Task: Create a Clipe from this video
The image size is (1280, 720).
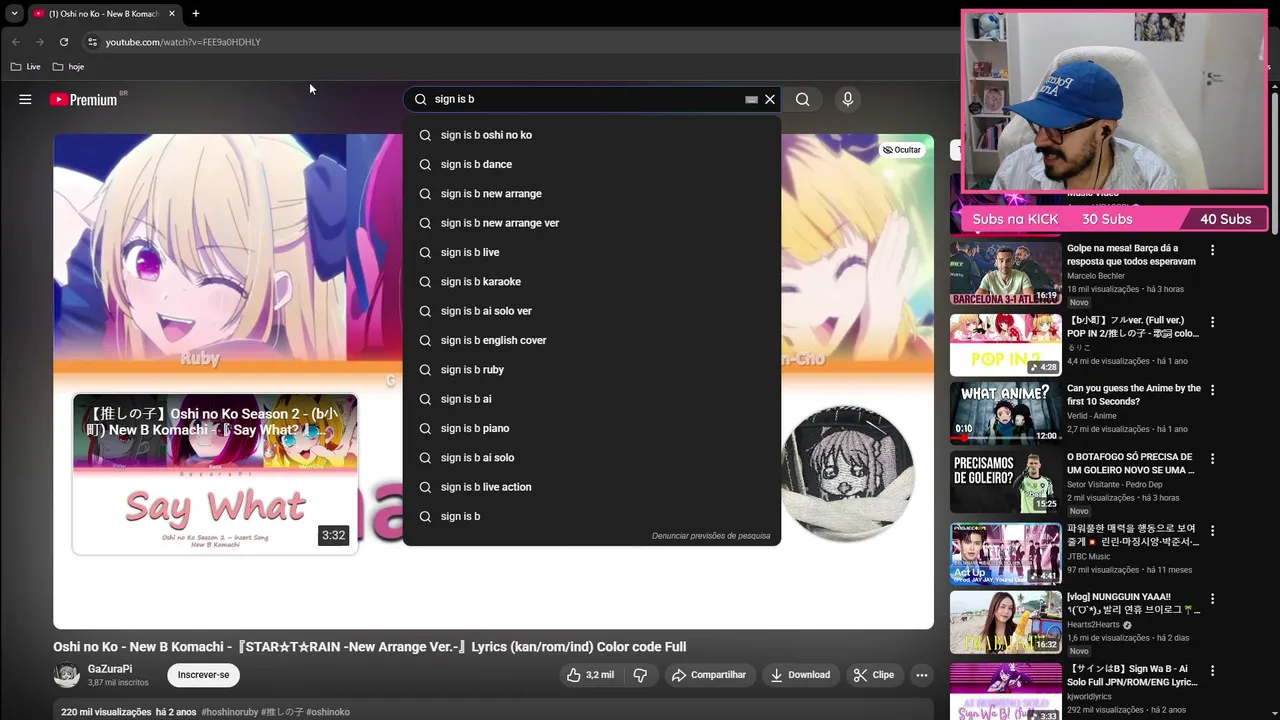Action: click(x=873, y=675)
